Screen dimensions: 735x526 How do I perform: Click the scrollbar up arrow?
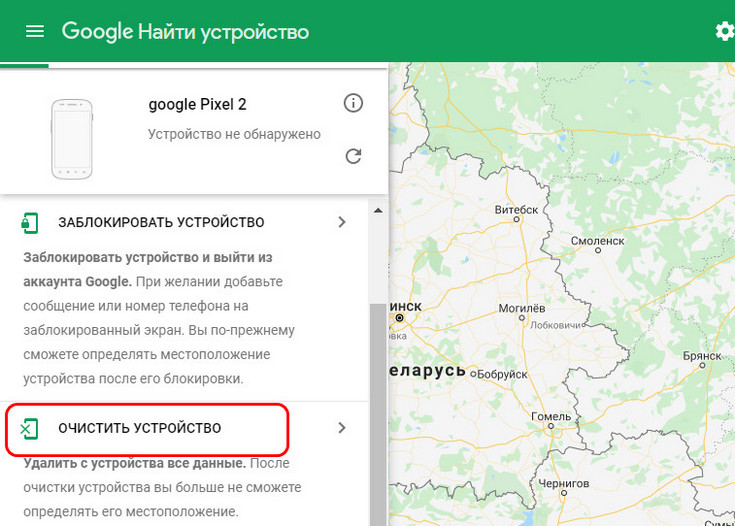[x=378, y=210]
